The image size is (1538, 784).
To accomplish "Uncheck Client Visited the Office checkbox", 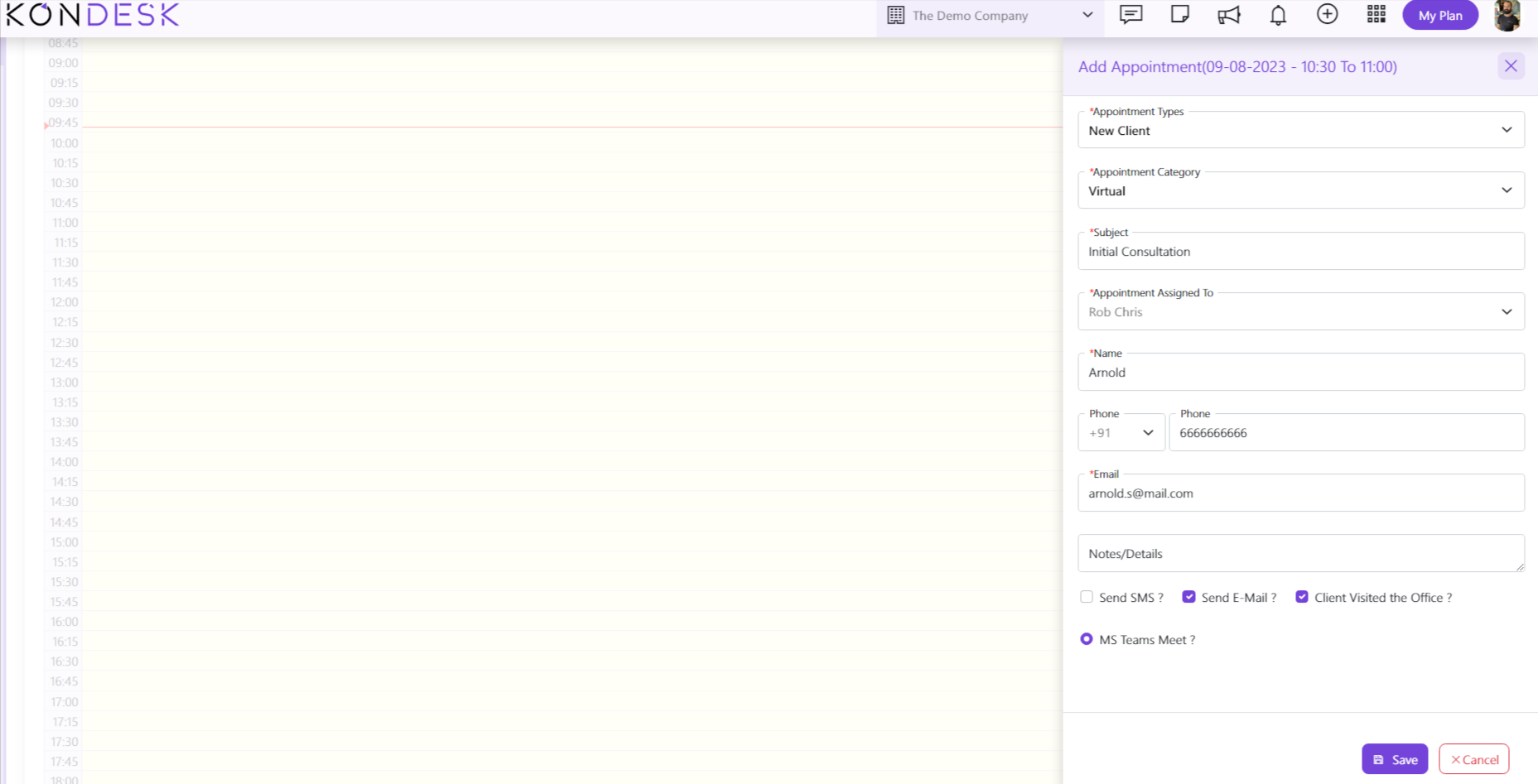I will 1302,597.
